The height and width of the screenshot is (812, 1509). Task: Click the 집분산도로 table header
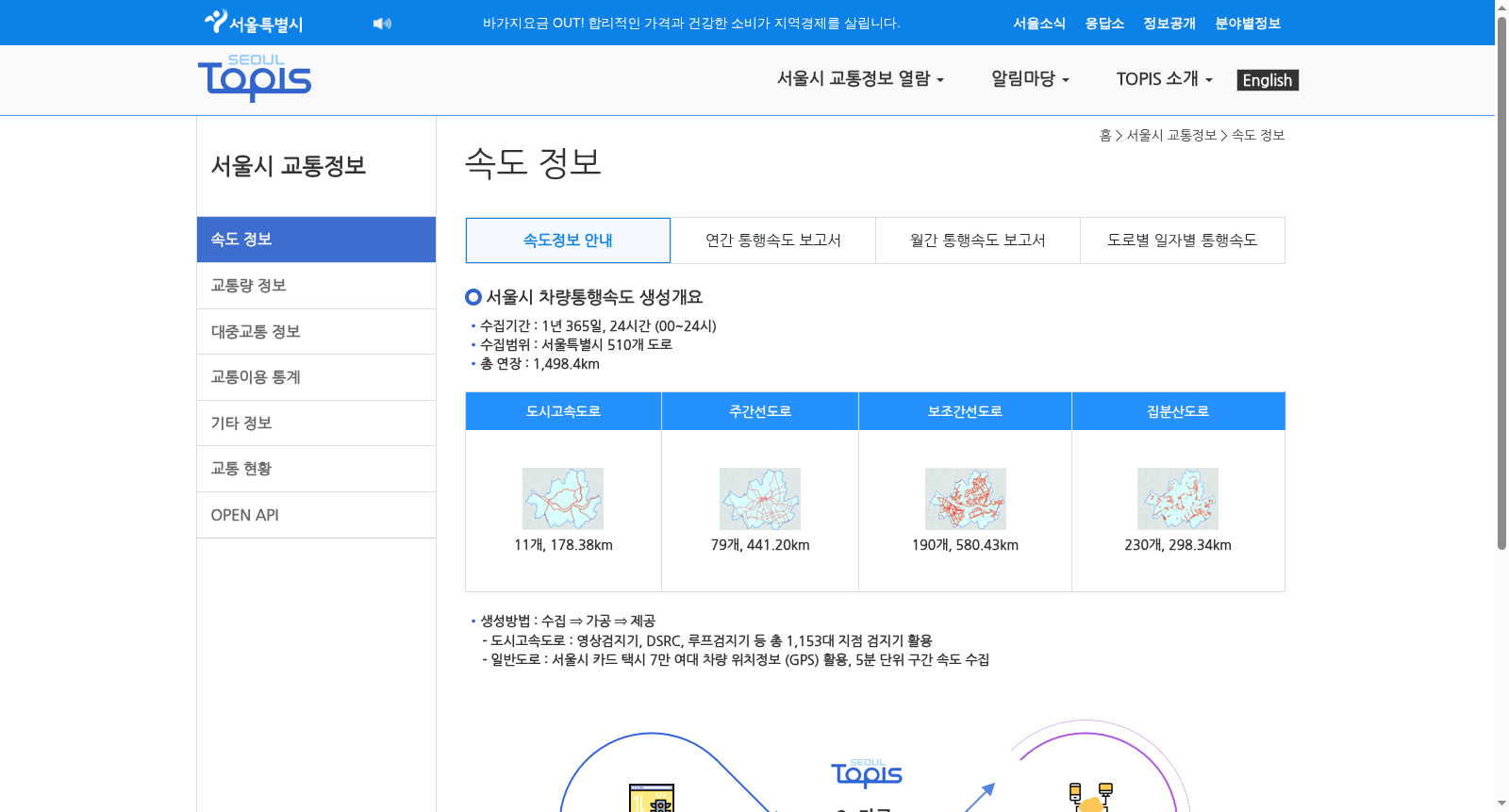coord(1178,411)
